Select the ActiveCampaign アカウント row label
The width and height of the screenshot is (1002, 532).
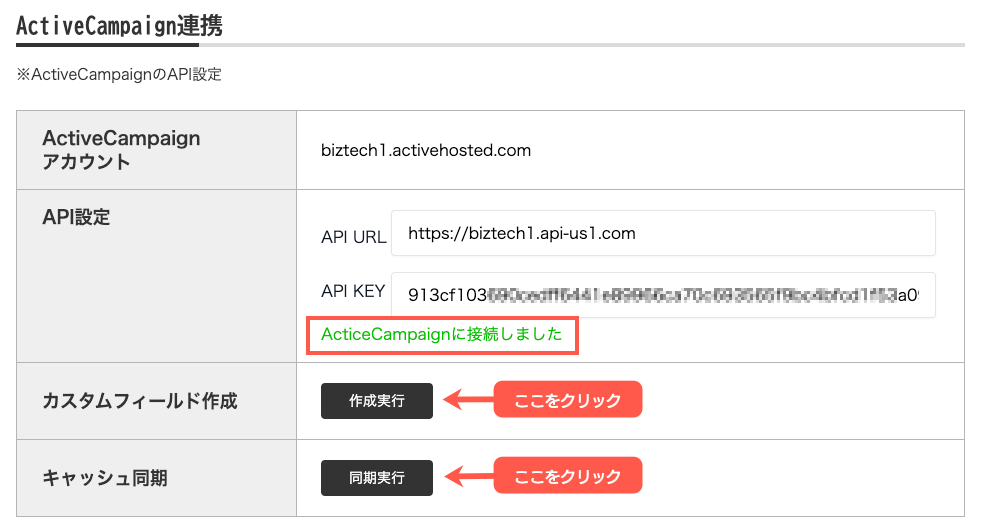[121, 149]
